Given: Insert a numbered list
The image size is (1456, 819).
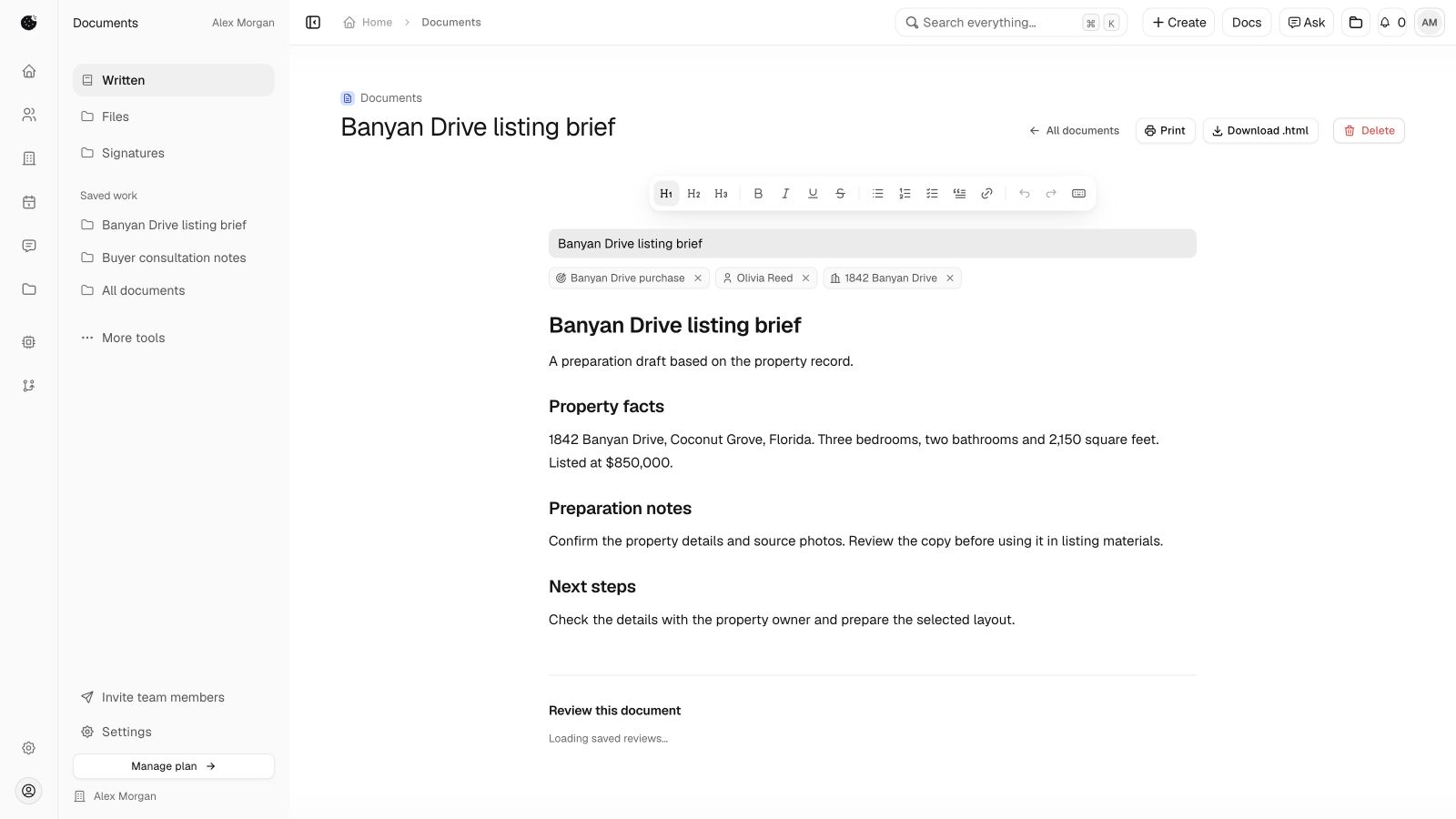Looking at the screenshot, I should pos(905,193).
